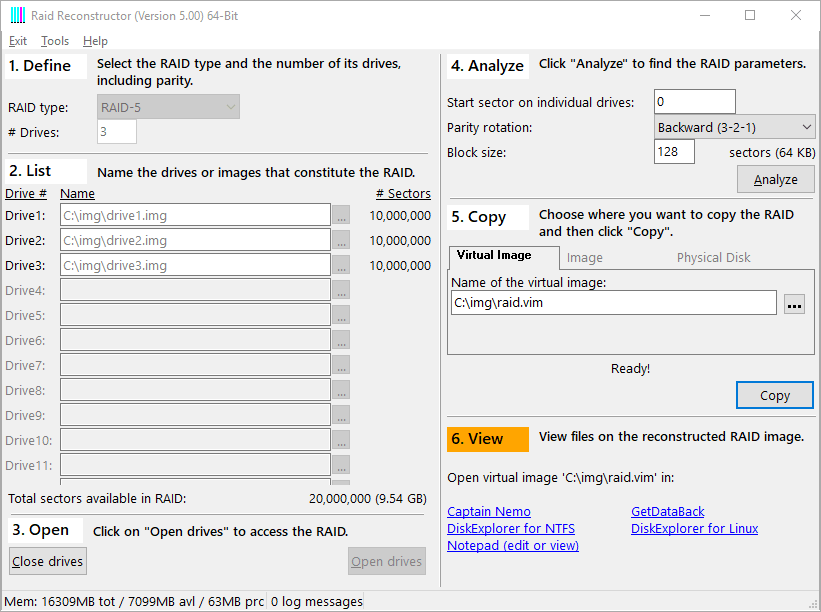
Task: Click the Block size input field
Action: click(680, 152)
